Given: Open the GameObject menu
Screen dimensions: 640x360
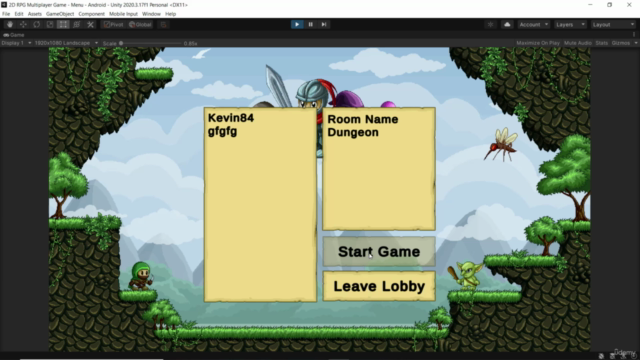Looking at the screenshot, I should (60, 14).
